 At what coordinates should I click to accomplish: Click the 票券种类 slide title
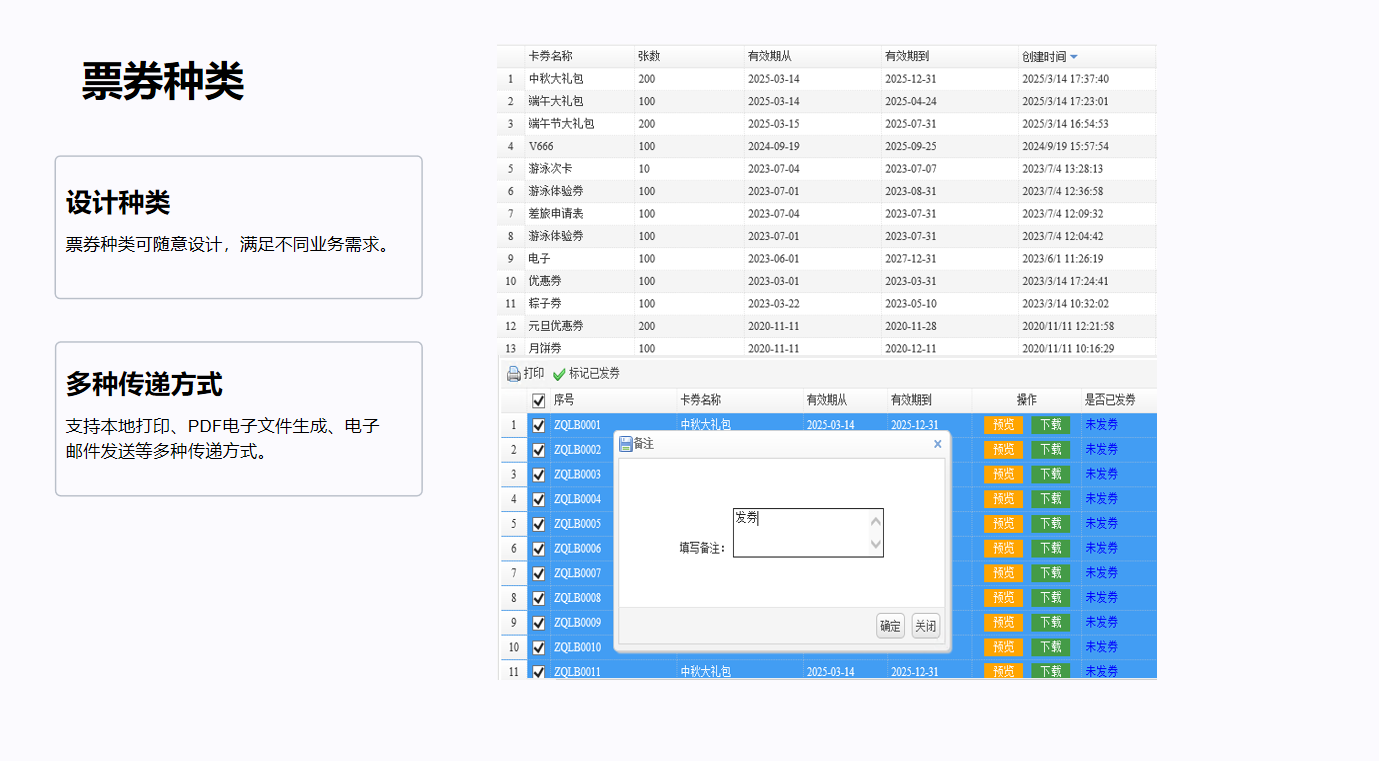click(163, 81)
